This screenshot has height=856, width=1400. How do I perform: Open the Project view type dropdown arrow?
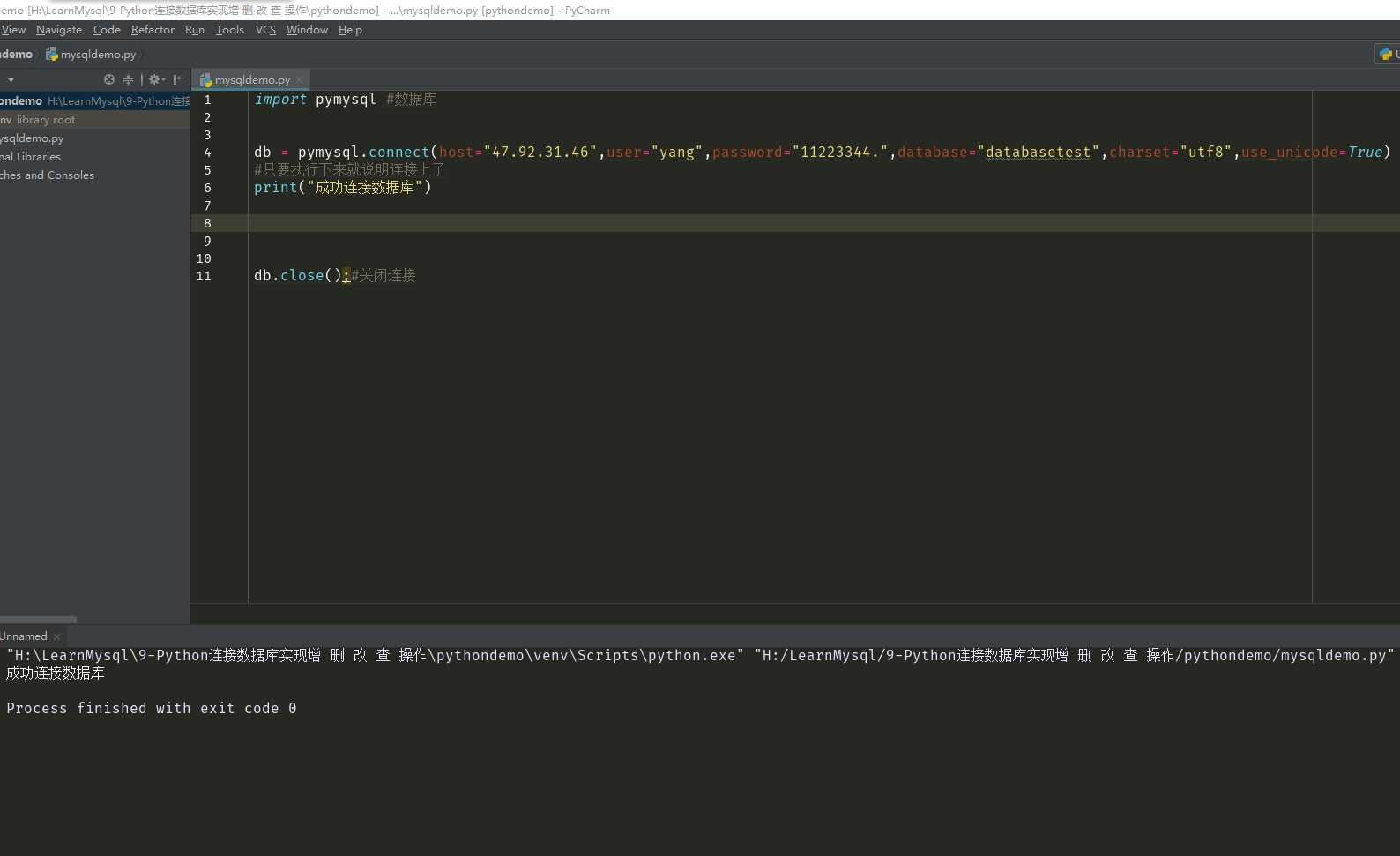coord(11,79)
